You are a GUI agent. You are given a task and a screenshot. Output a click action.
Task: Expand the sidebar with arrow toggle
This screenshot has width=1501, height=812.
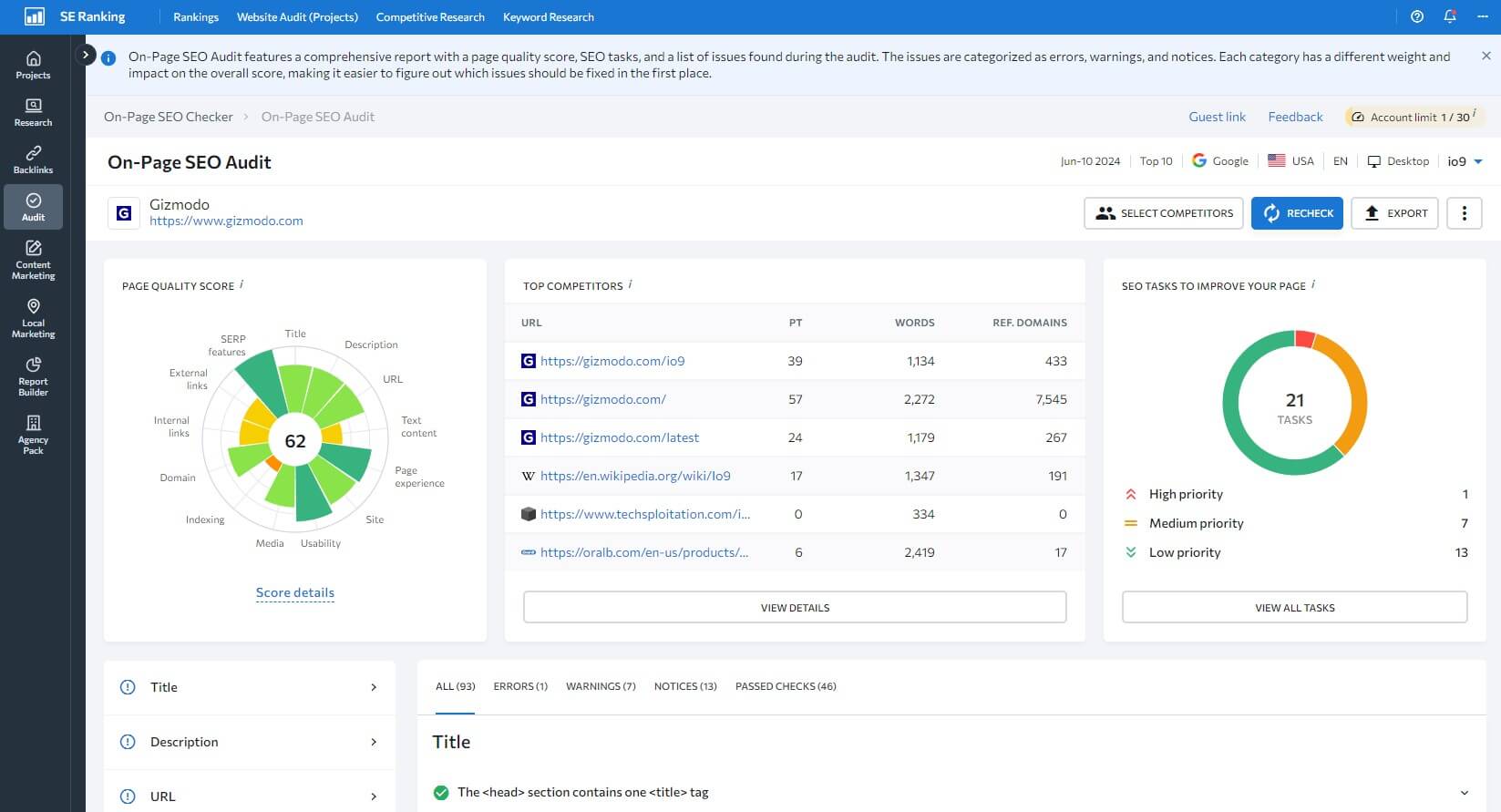coord(86,55)
